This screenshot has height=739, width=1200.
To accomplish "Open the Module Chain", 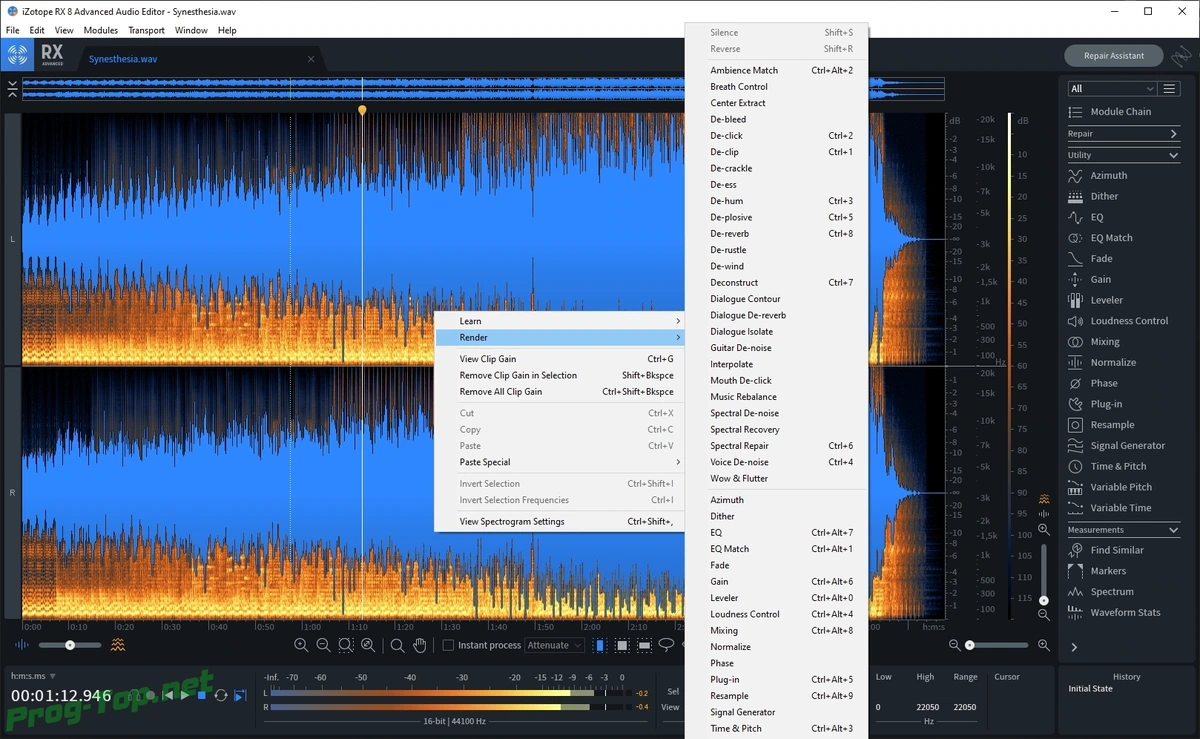I will coord(1120,112).
